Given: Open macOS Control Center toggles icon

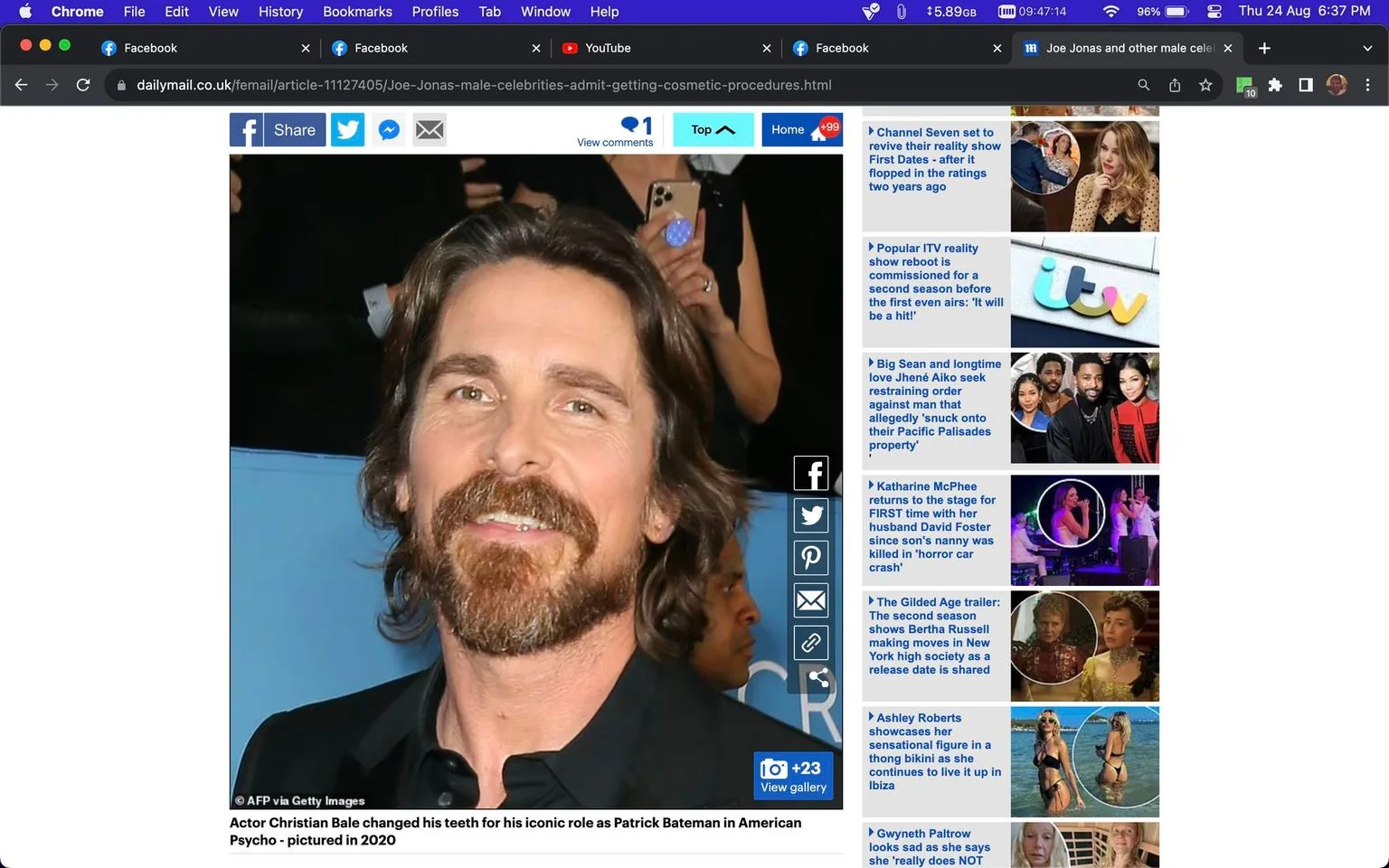Looking at the screenshot, I should pyautogui.click(x=1214, y=12).
